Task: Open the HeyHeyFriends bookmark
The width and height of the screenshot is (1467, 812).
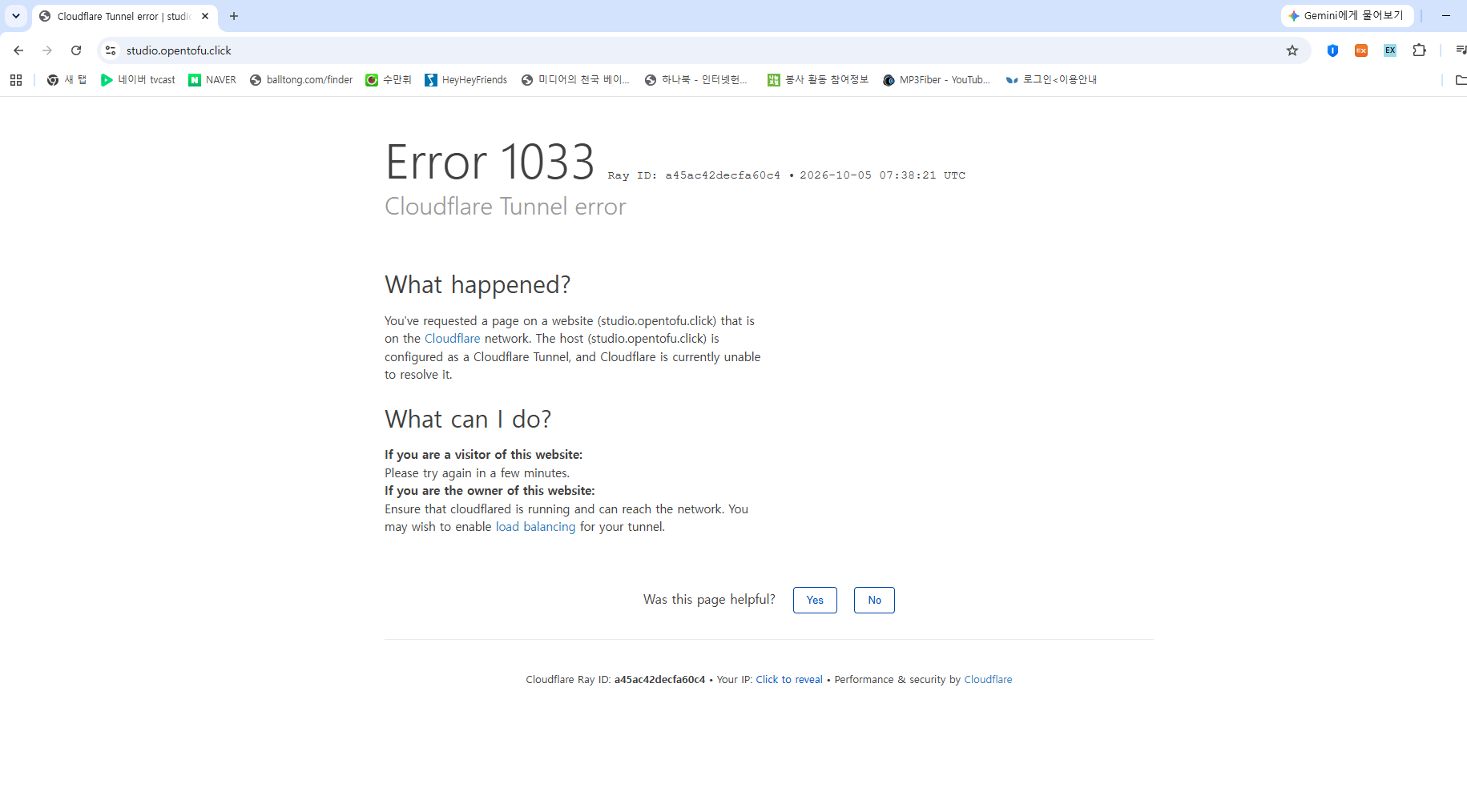Action: tap(466, 80)
